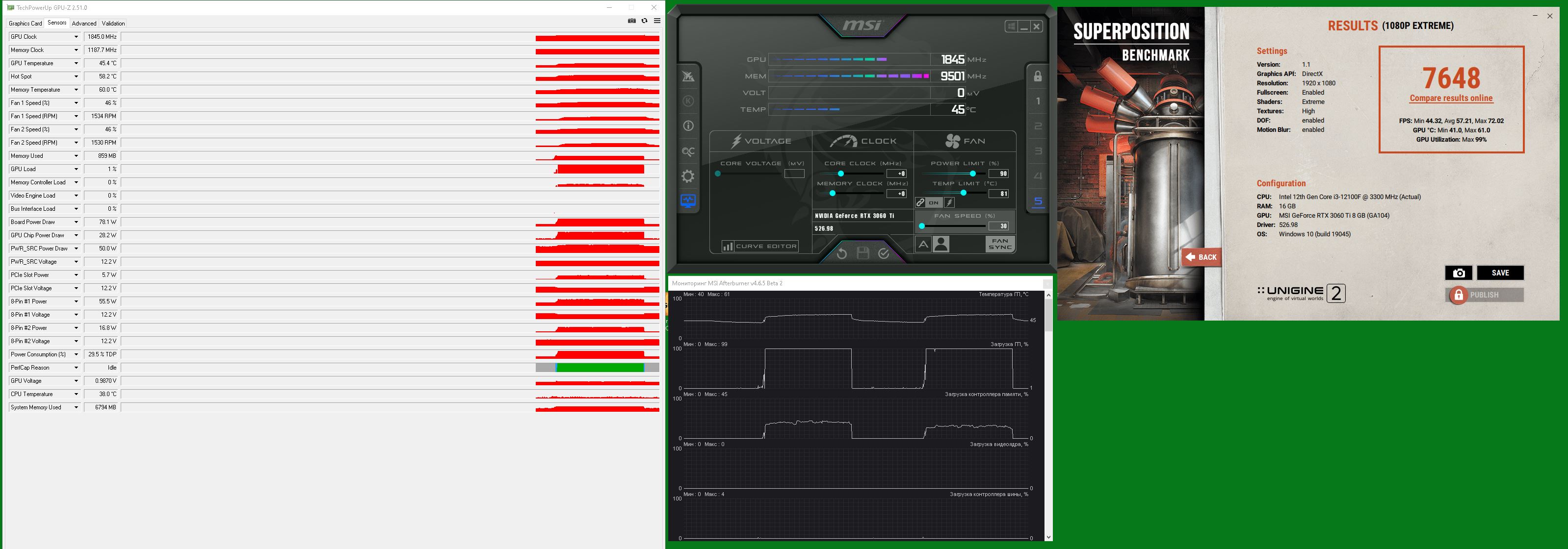Click the MSI dragon logo sidebar icon
The width and height of the screenshot is (1568, 549).
coord(688,76)
